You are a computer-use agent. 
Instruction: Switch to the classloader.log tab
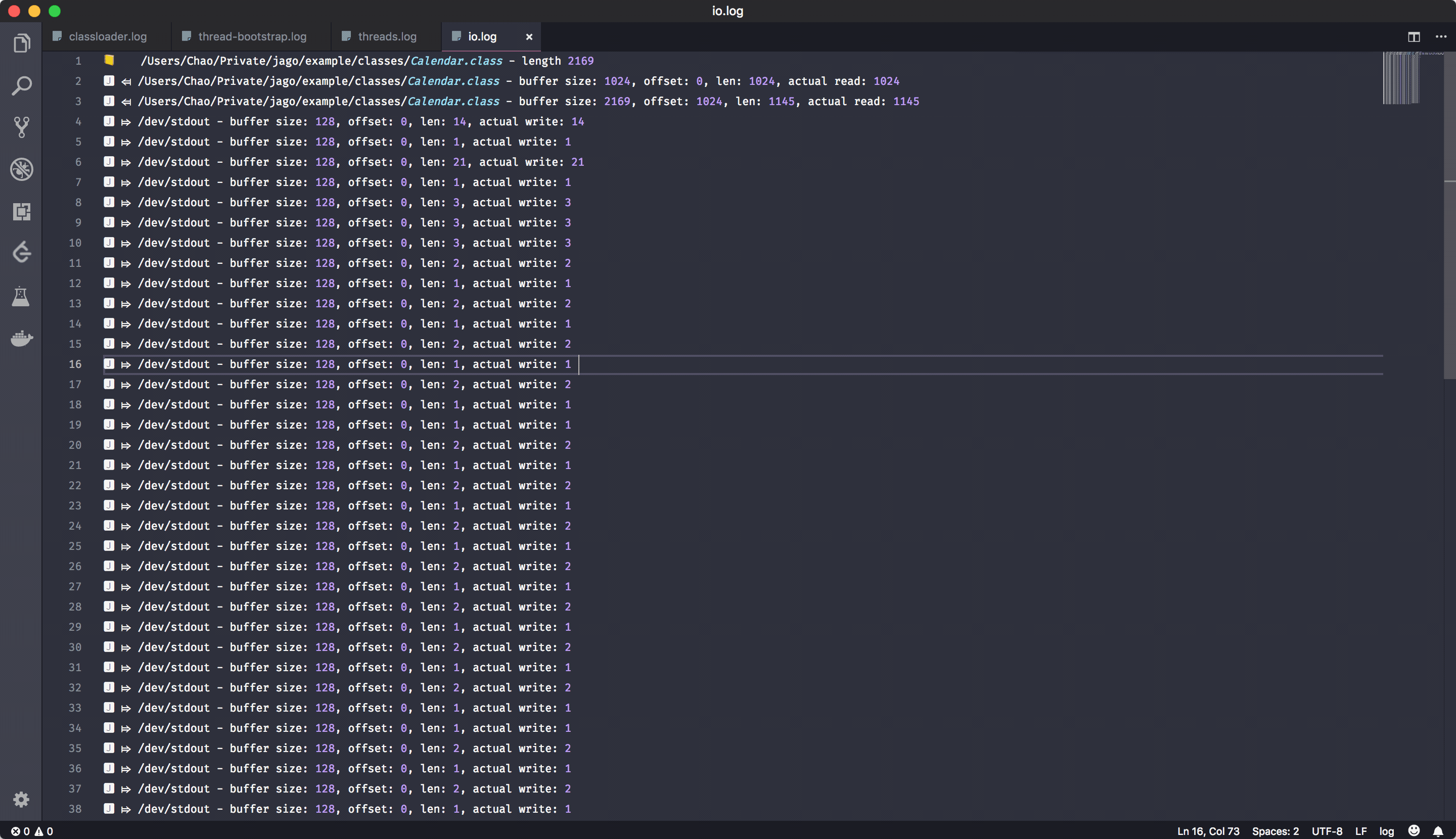tap(107, 37)
